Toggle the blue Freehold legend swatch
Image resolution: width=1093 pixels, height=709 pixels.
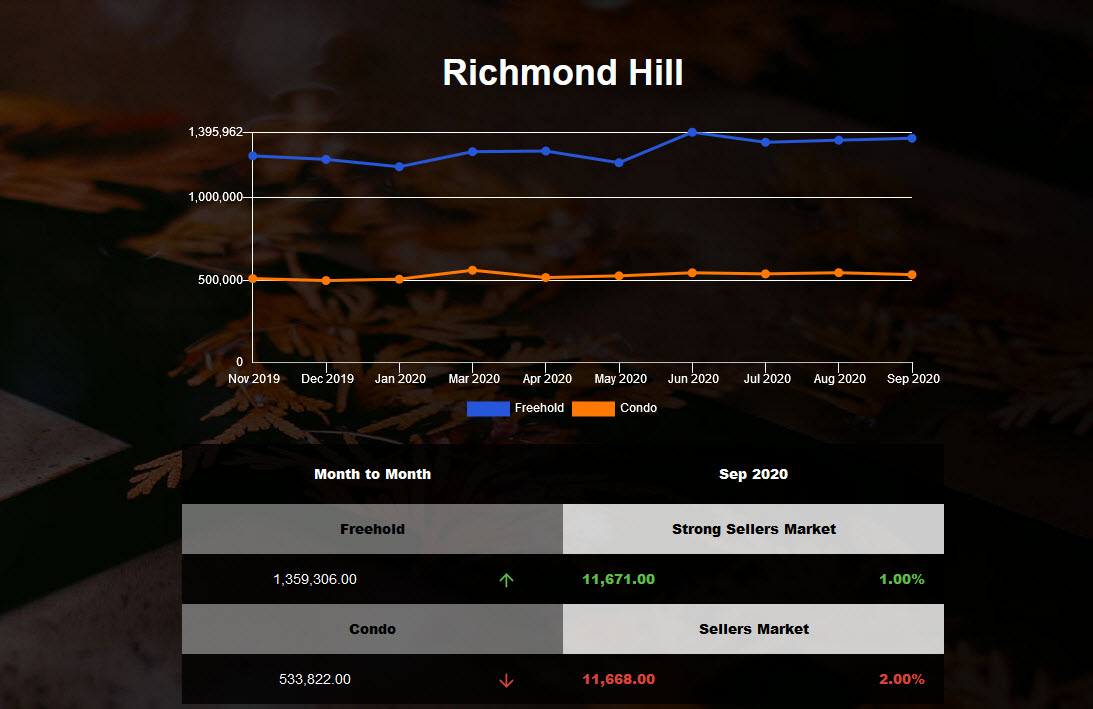click(x=488, y=408)
